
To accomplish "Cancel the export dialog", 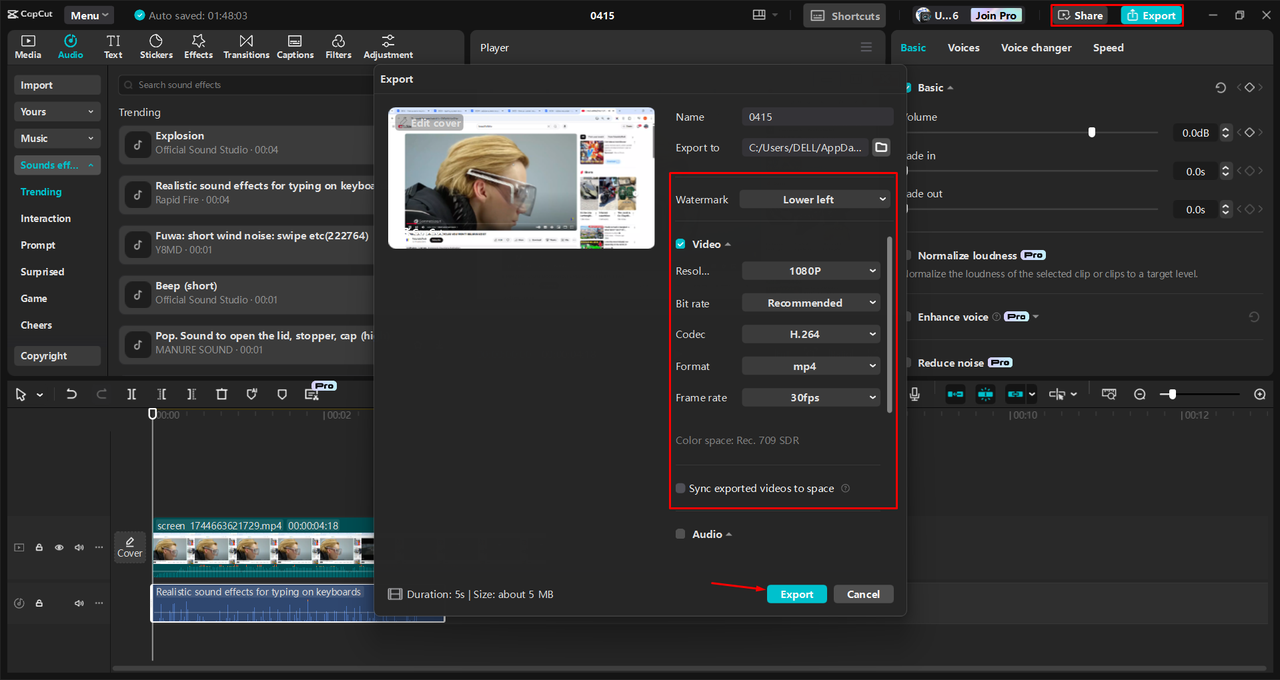I will 863,593.
